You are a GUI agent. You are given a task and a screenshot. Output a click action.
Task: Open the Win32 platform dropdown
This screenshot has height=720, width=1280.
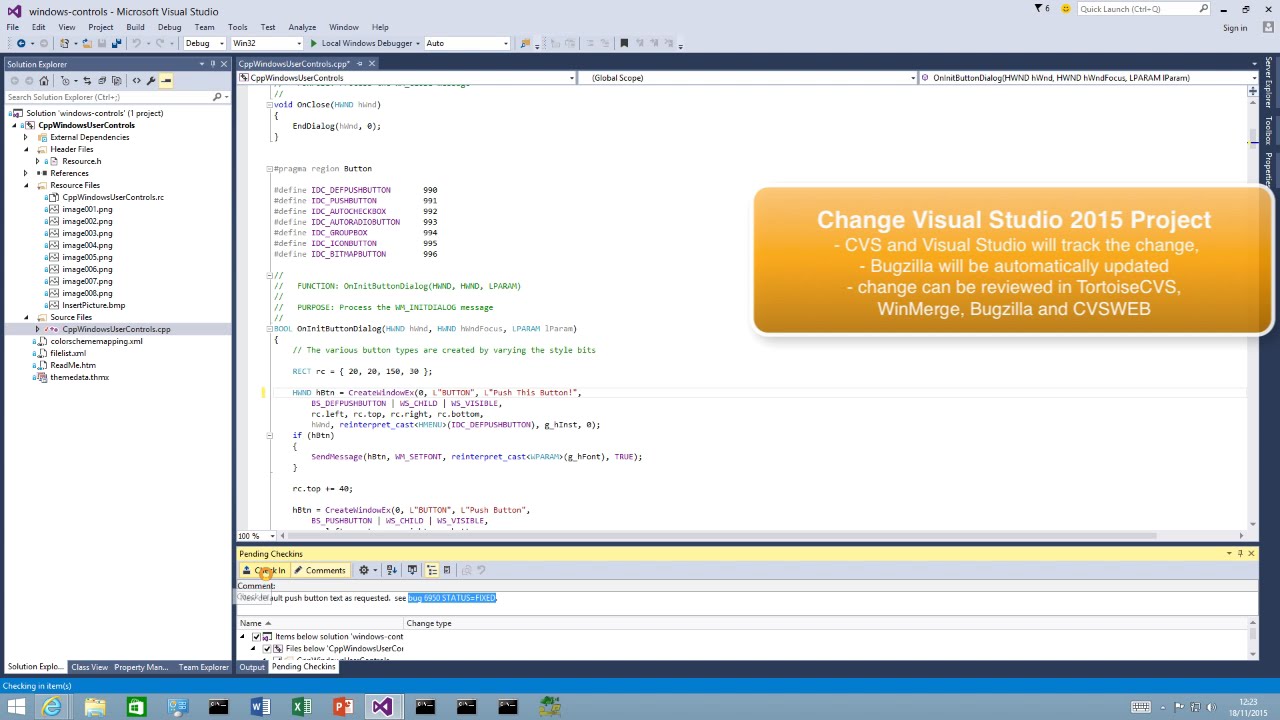[266, 43]
